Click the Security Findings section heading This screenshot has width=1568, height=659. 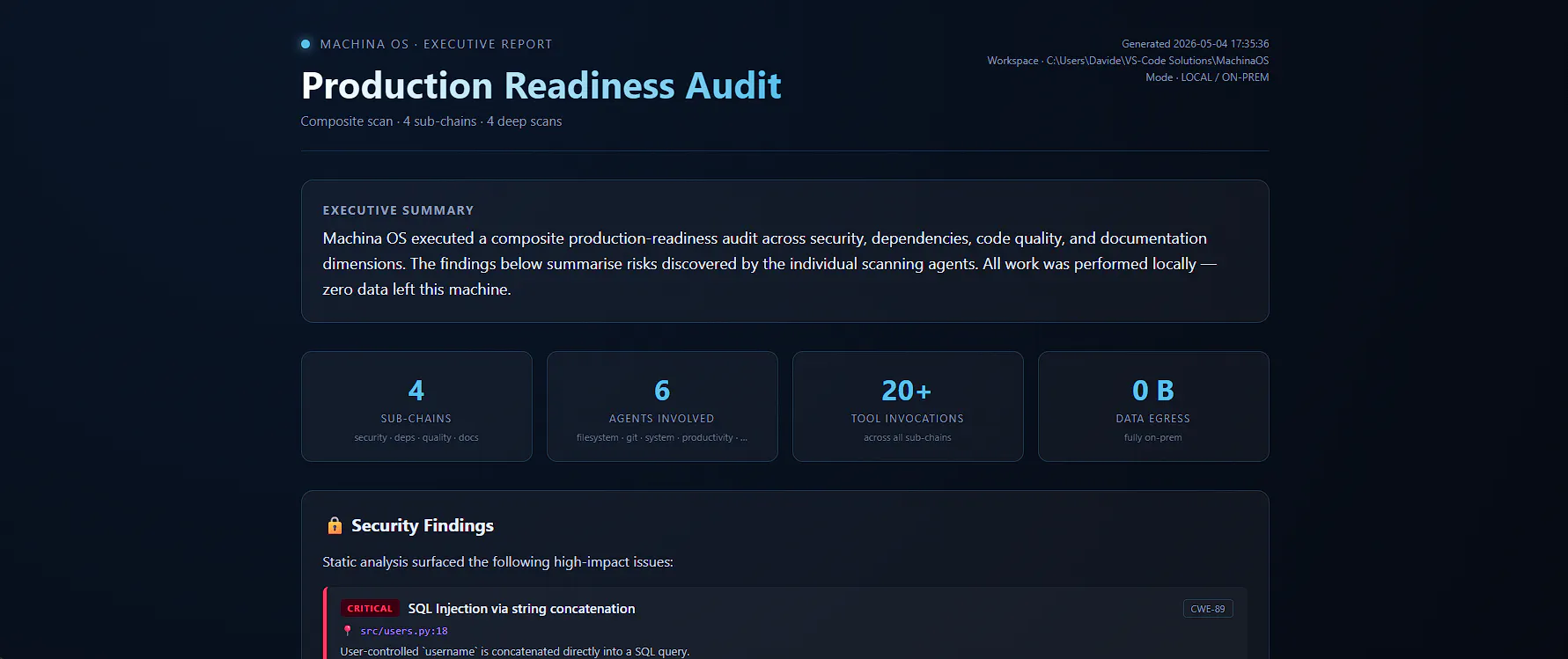(423, 525)
